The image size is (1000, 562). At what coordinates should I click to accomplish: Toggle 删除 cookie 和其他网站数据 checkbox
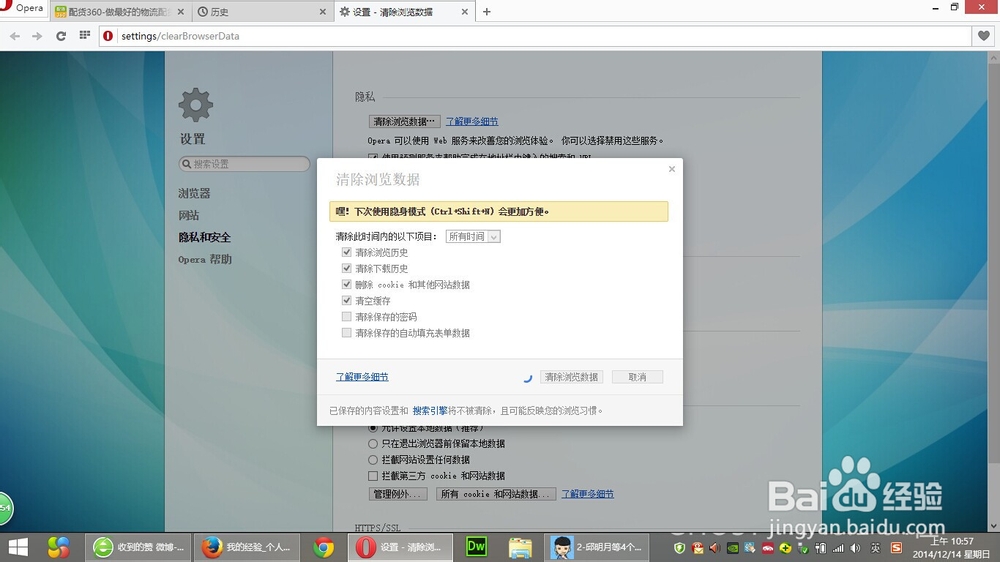346,284
